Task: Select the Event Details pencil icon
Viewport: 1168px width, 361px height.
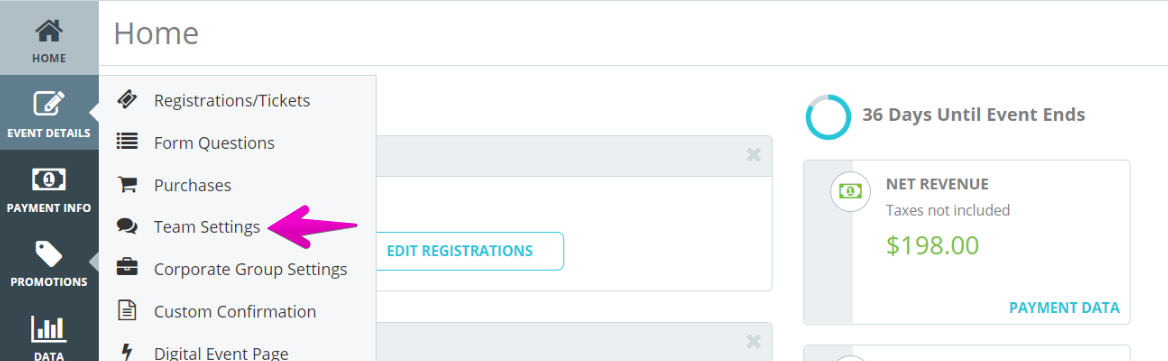Action: coord(49,103)
